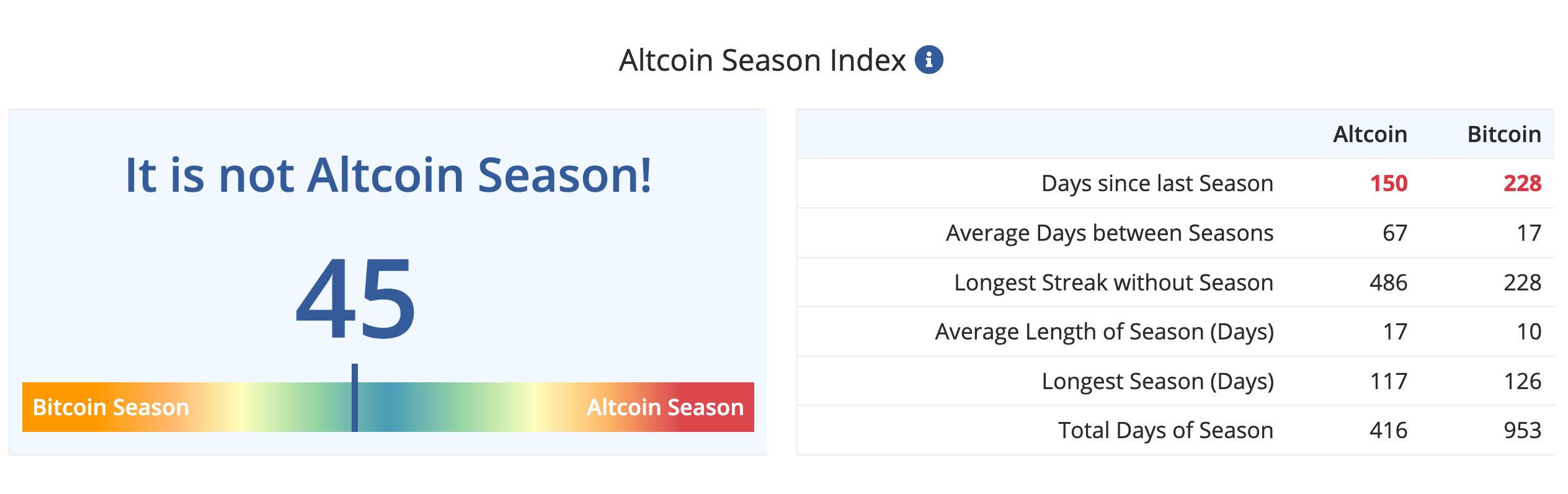Click the Days since last Season row label
Viewport: 1568px width, 494px height.
pos(1157,183)
